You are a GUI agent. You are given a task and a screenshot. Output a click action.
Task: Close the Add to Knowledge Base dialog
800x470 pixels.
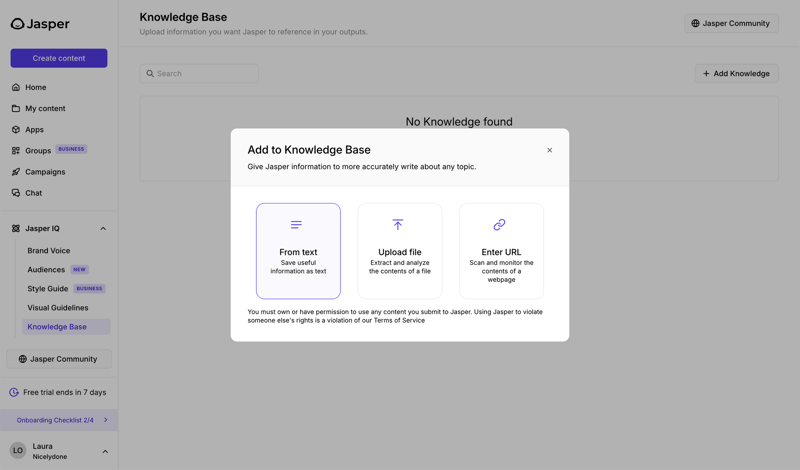click(x=549, y=150)
